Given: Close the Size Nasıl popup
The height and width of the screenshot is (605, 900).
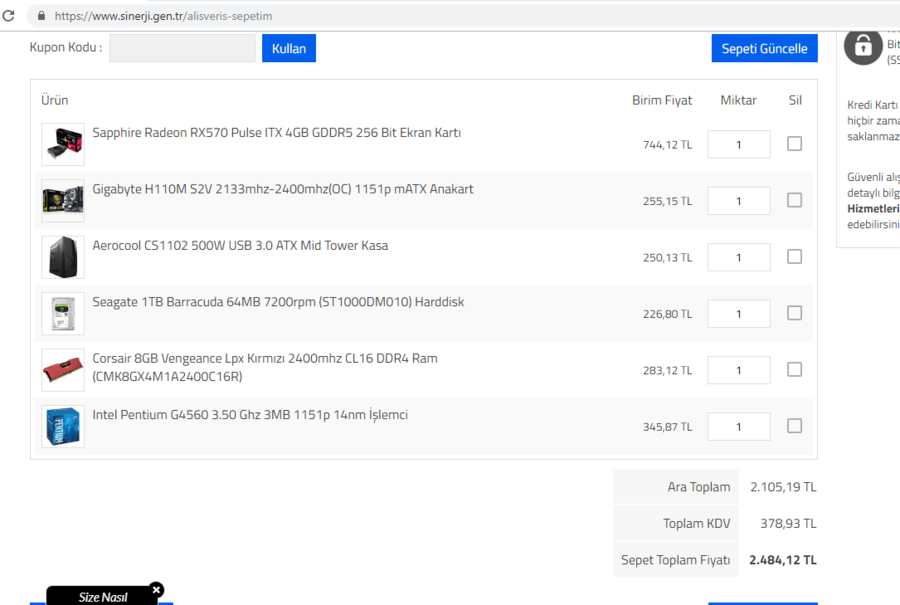Looking at the screenshot, I should point(156,590).
